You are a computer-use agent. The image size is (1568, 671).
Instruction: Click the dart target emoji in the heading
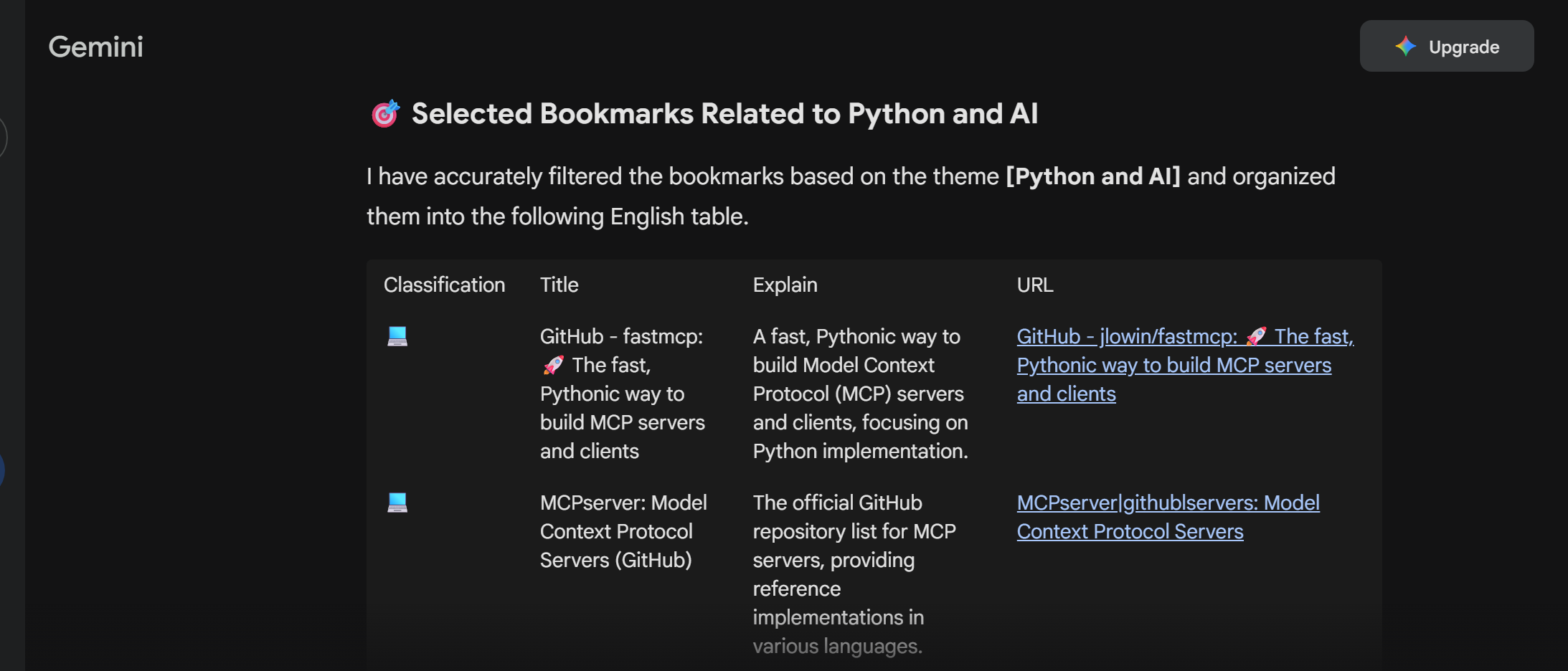click(x=384, y=113)
